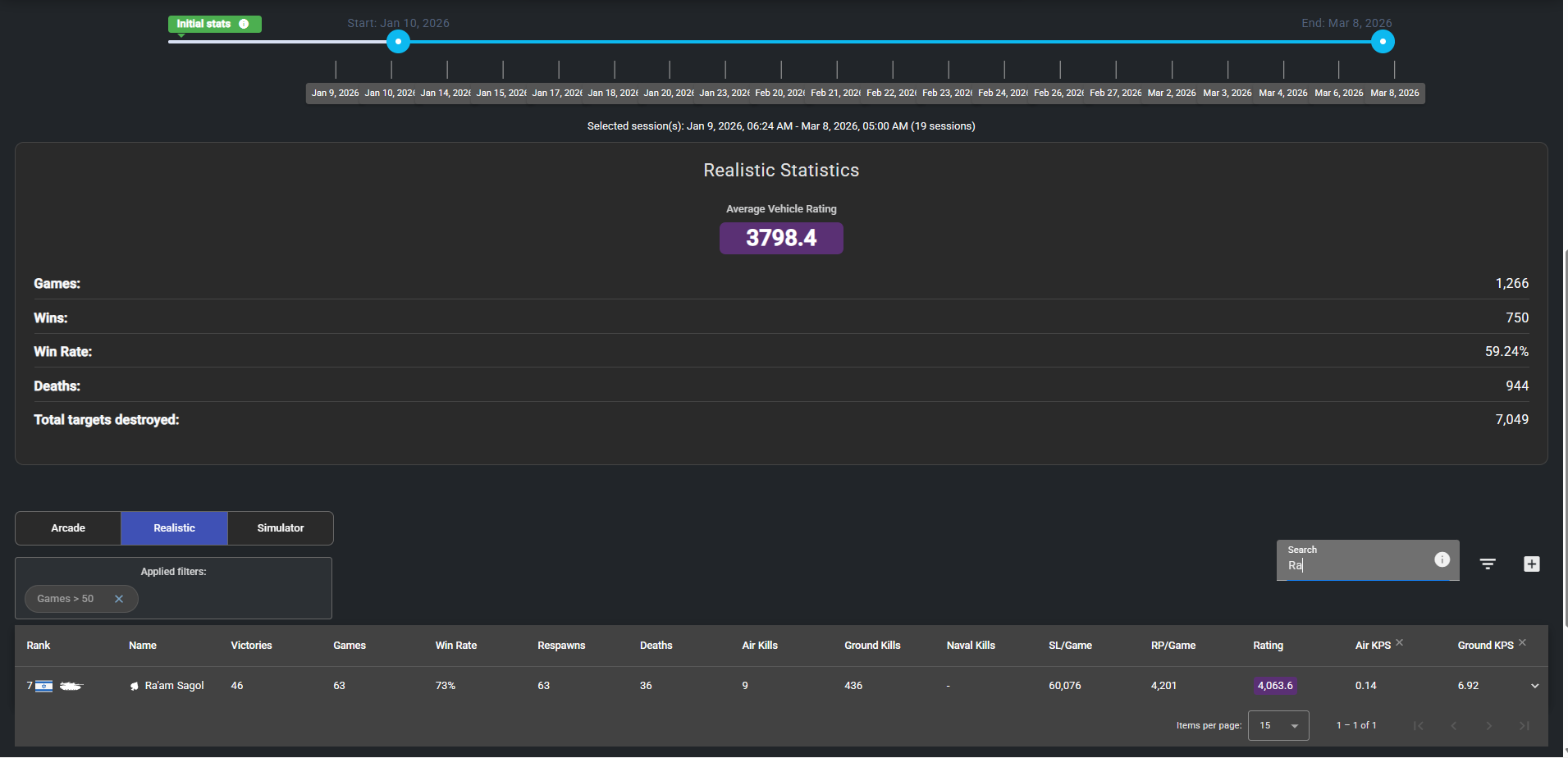Click the start date slider handle
Screen dimensions: 1568x758
click(x=398, y=41)
